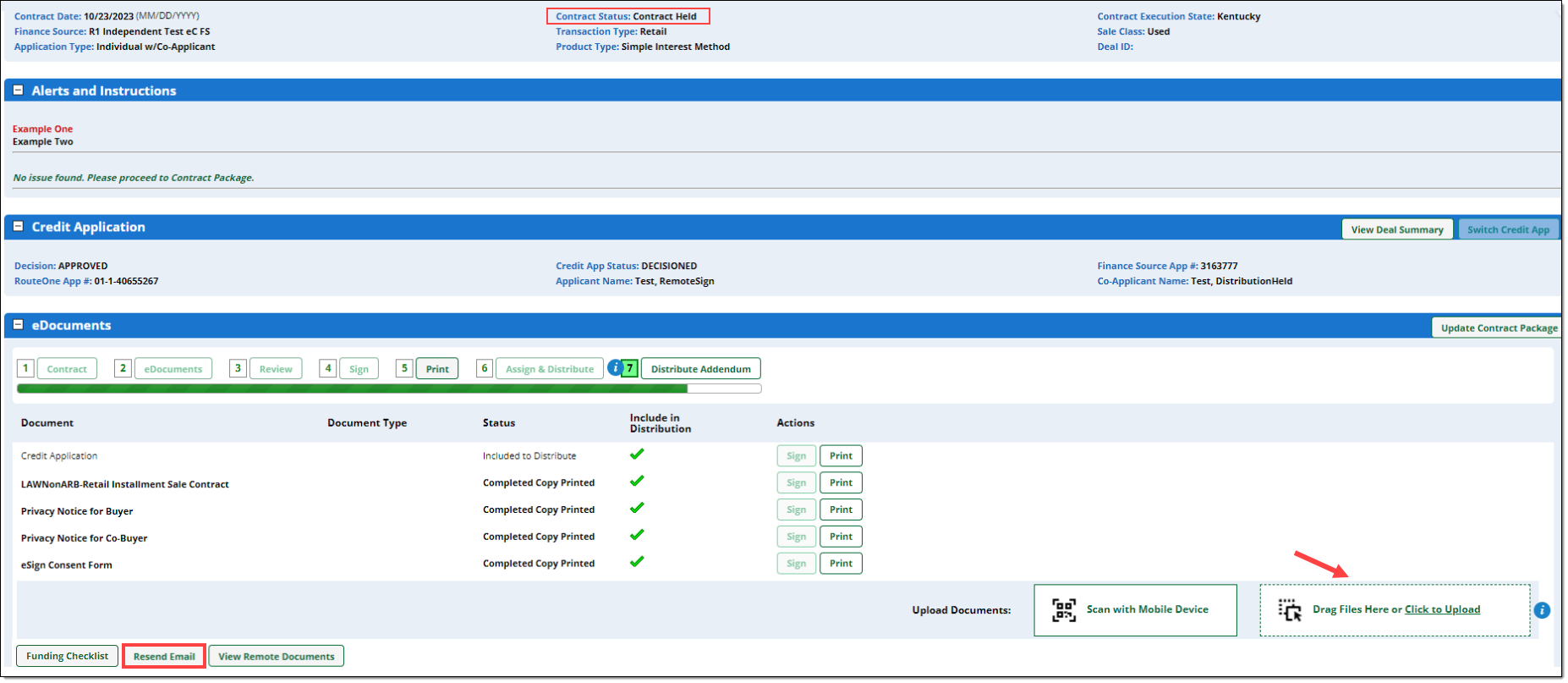Open the eDocuments step tab
Screen dimensions: 1568x683
(173, 369)
